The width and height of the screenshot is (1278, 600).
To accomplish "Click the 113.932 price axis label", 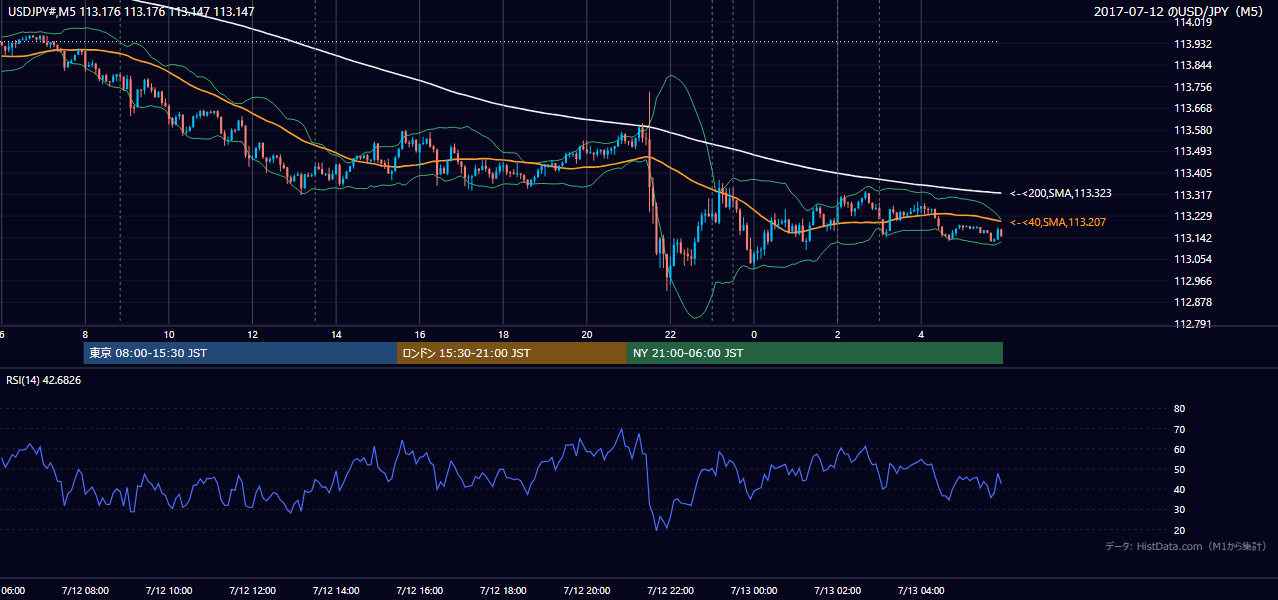I will tap(1193, 44).
